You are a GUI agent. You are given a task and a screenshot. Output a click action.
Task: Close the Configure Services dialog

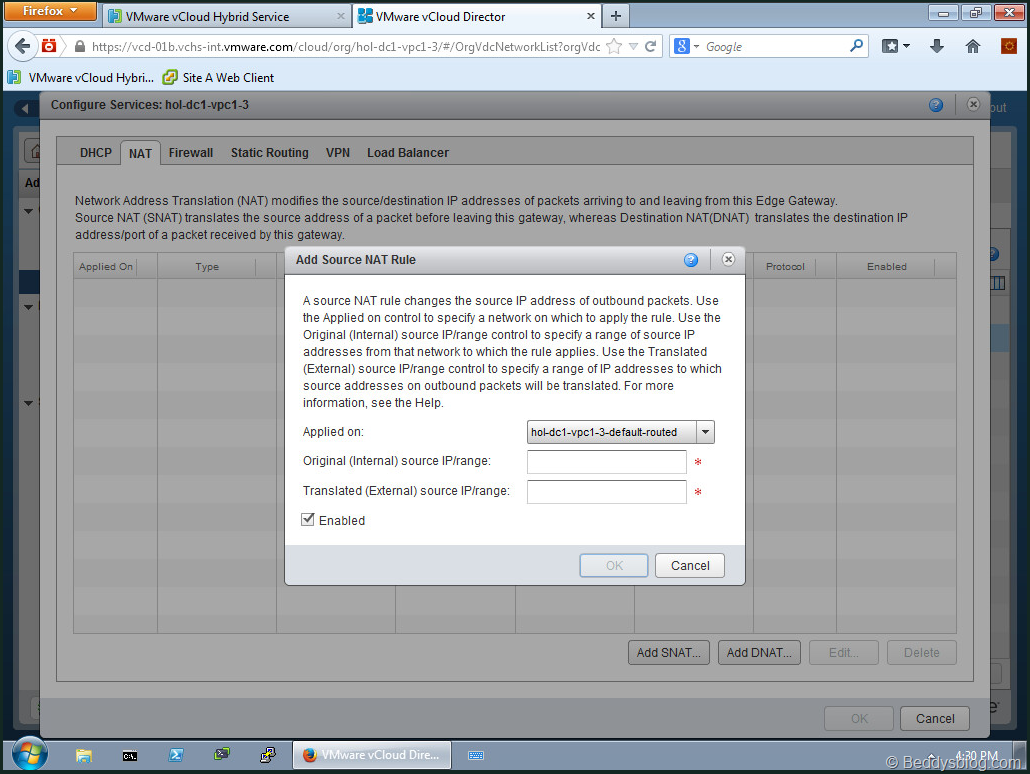pyautogui.click(x=974, y=104)
